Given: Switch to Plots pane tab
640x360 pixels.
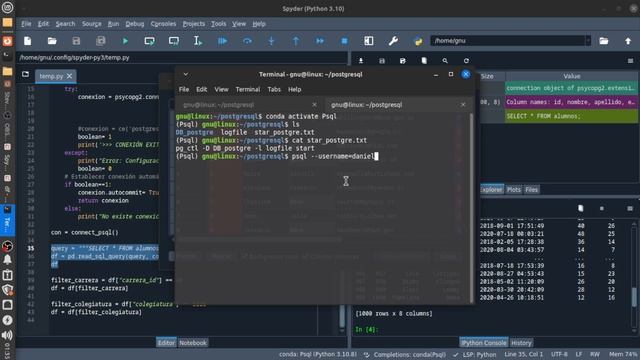Looking at the screenshot, I should 513,189.
